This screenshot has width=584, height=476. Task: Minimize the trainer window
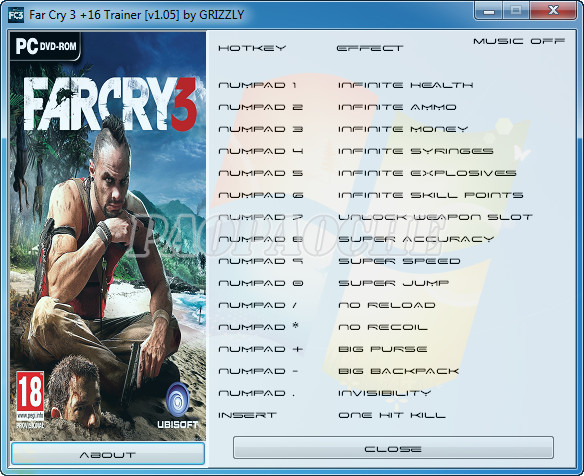point(489,11)
